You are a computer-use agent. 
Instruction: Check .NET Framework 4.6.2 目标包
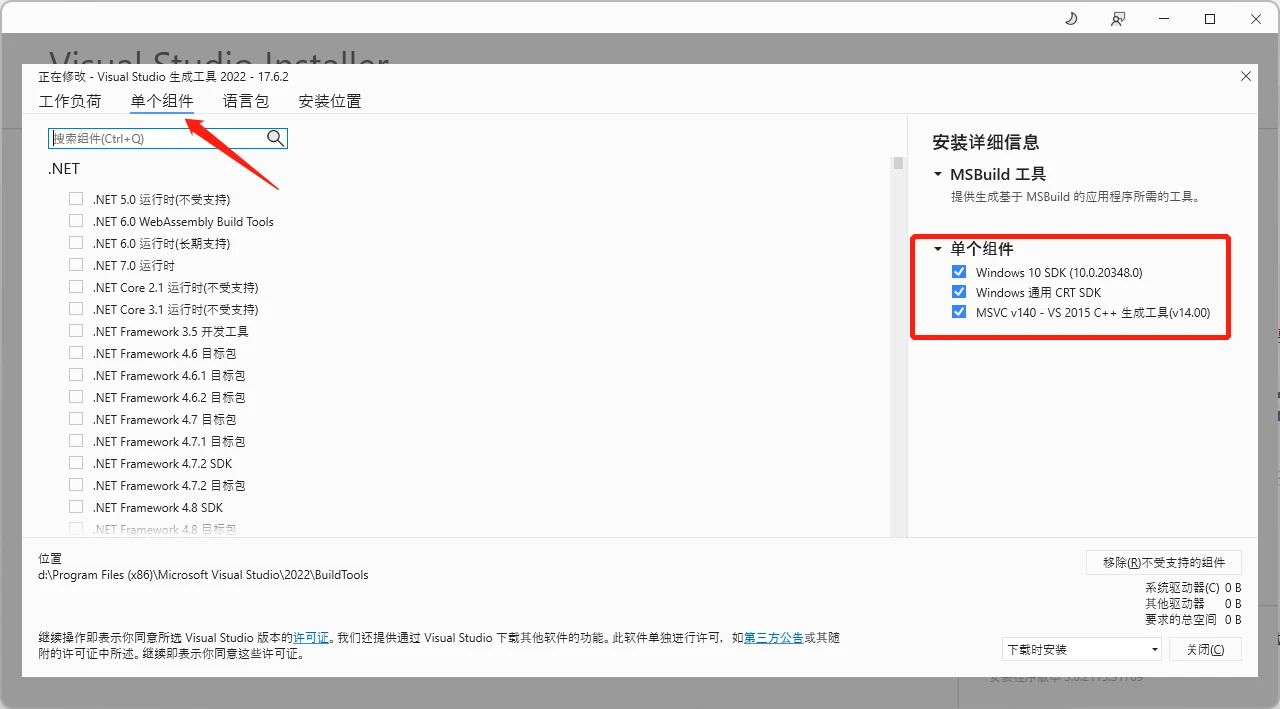(76, 397)
